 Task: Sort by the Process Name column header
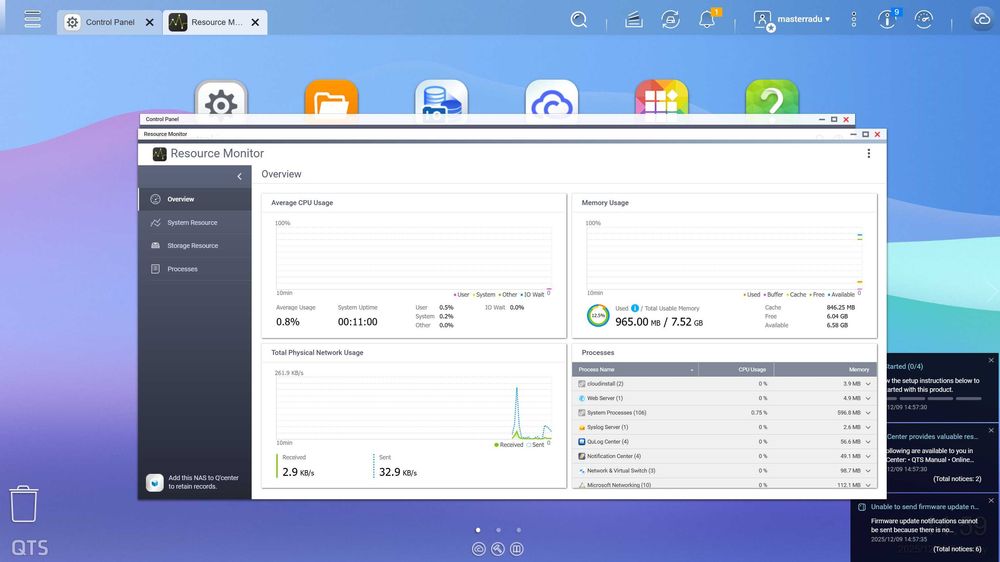[635, 369]
